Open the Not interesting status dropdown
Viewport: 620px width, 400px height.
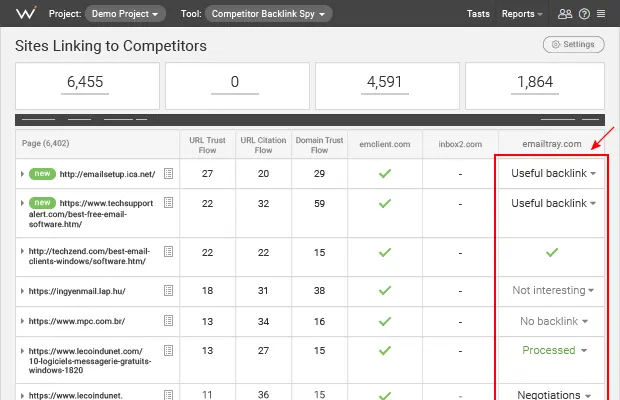(553, 290)
